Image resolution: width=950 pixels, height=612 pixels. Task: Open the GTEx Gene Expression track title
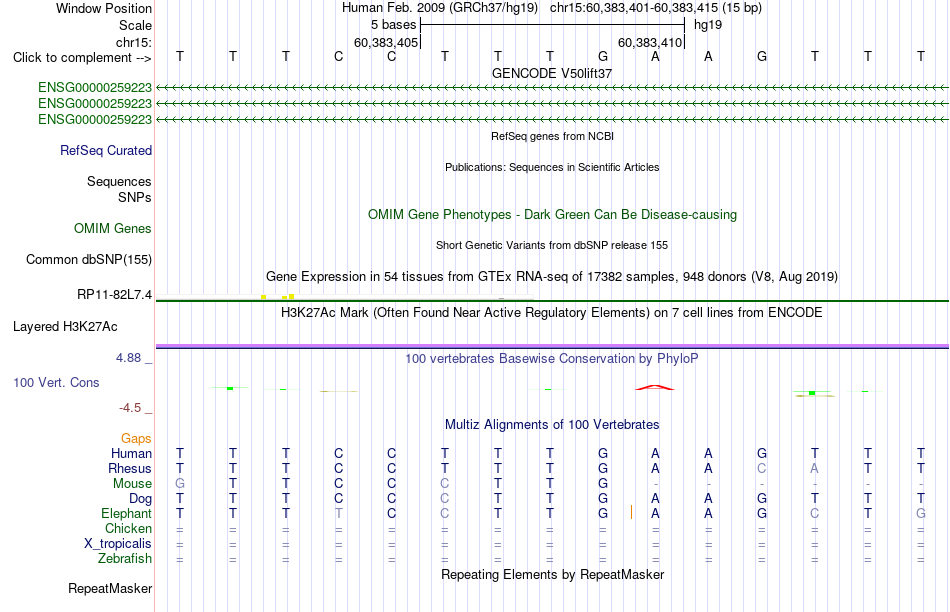552,277
